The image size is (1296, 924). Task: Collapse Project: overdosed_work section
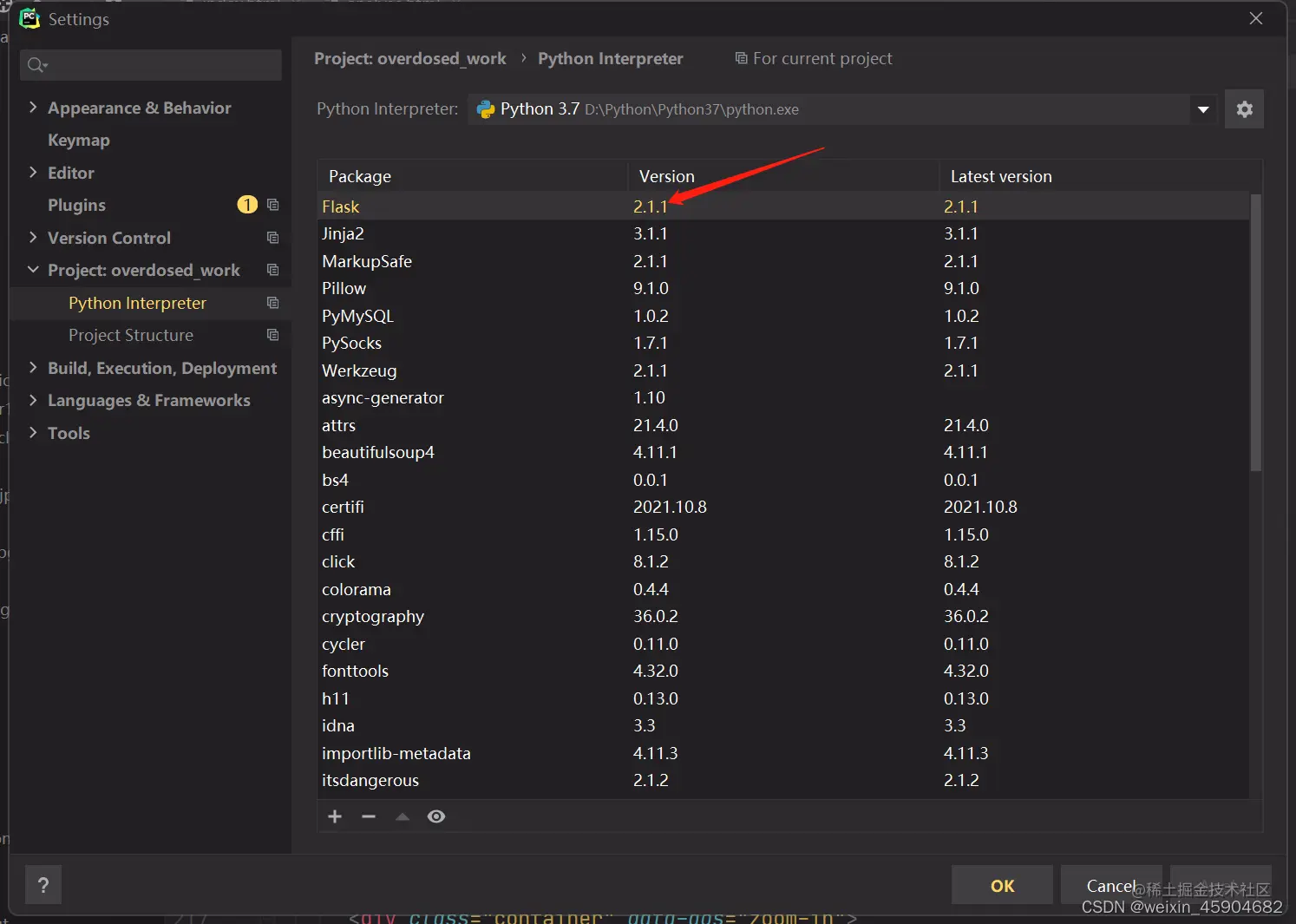33,270
